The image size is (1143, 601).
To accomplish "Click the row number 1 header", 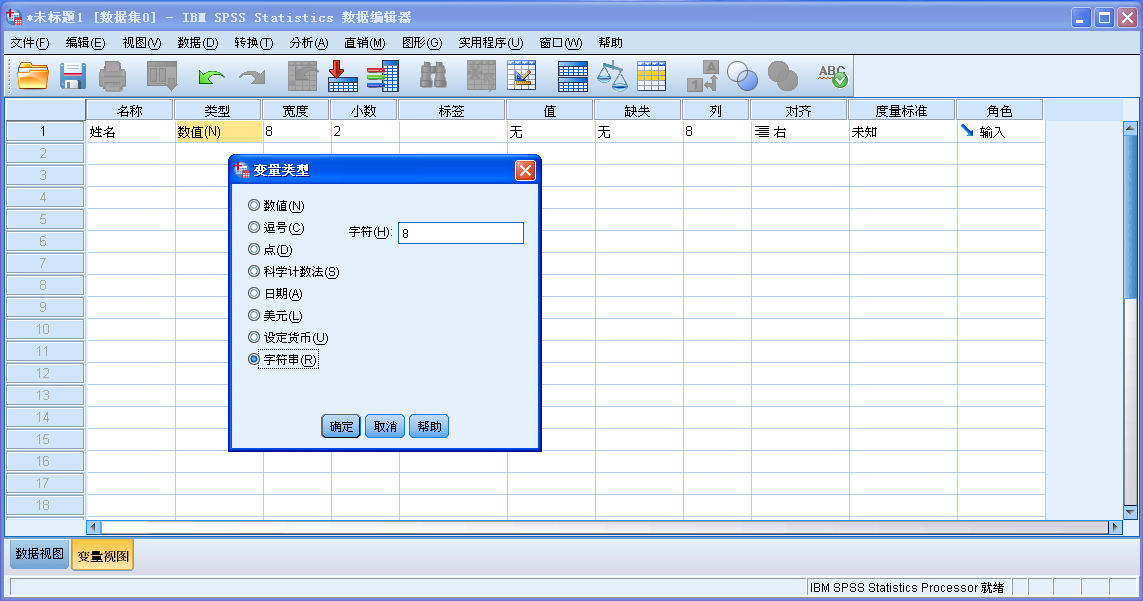I will (44, 131).
